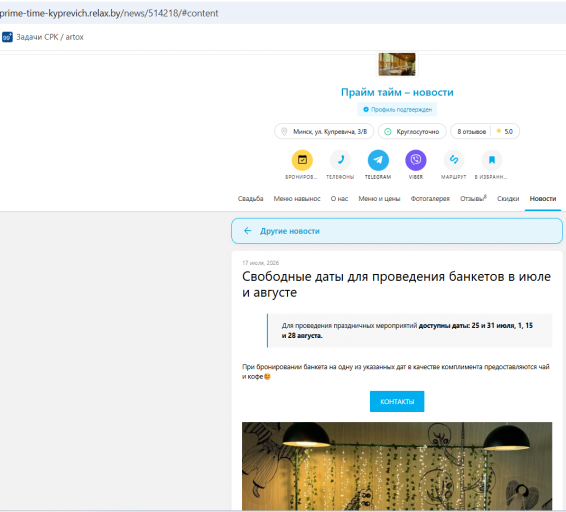Image resolution: width=566 pixels, height=512 pixels.
Task: Open the Скидки tab
Action: pos(508,199)
